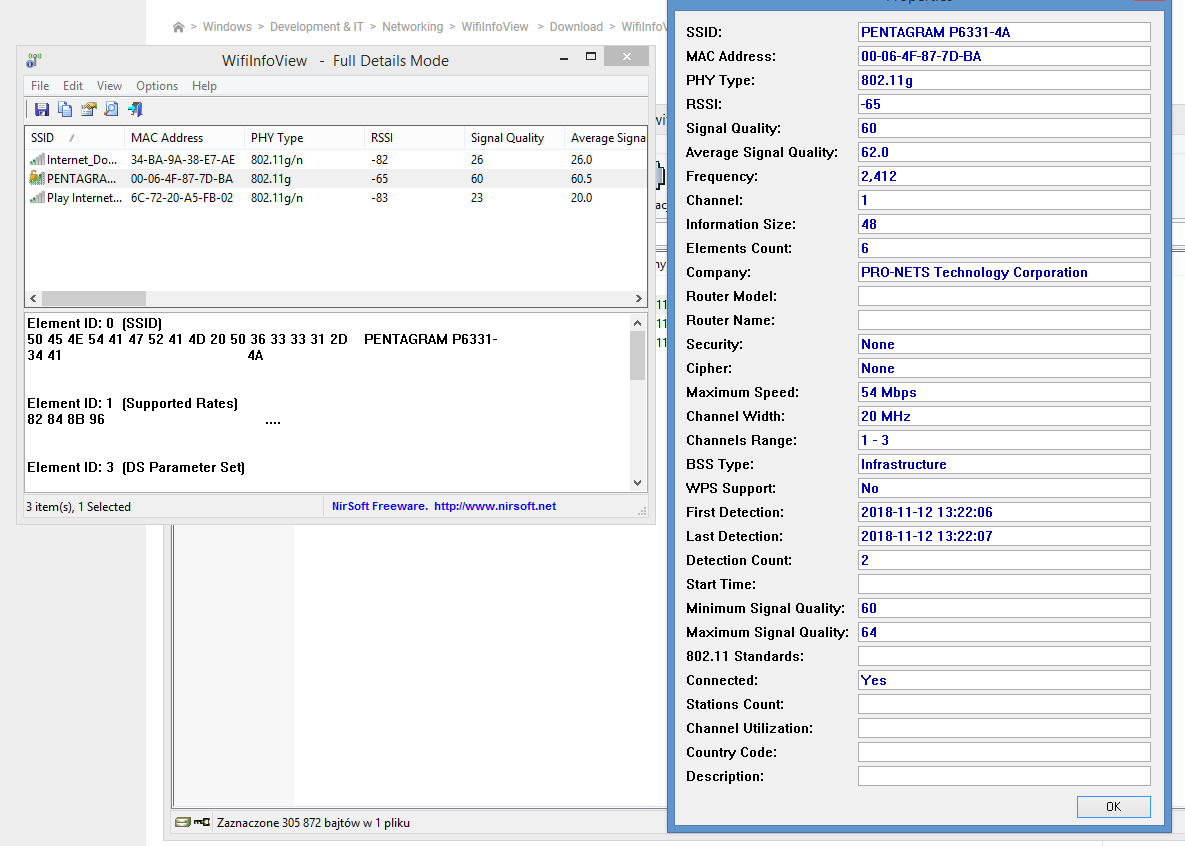The width and height of the screenshot is (1185, 846).
Task: Open the Help menu
Action: click(x=204, y=86)
